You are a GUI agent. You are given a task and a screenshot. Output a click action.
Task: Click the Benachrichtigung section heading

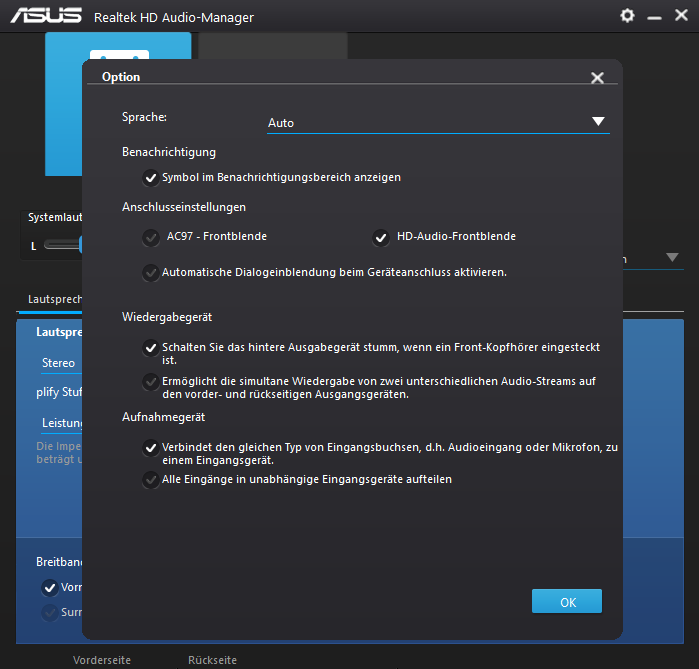coord(169,152)
